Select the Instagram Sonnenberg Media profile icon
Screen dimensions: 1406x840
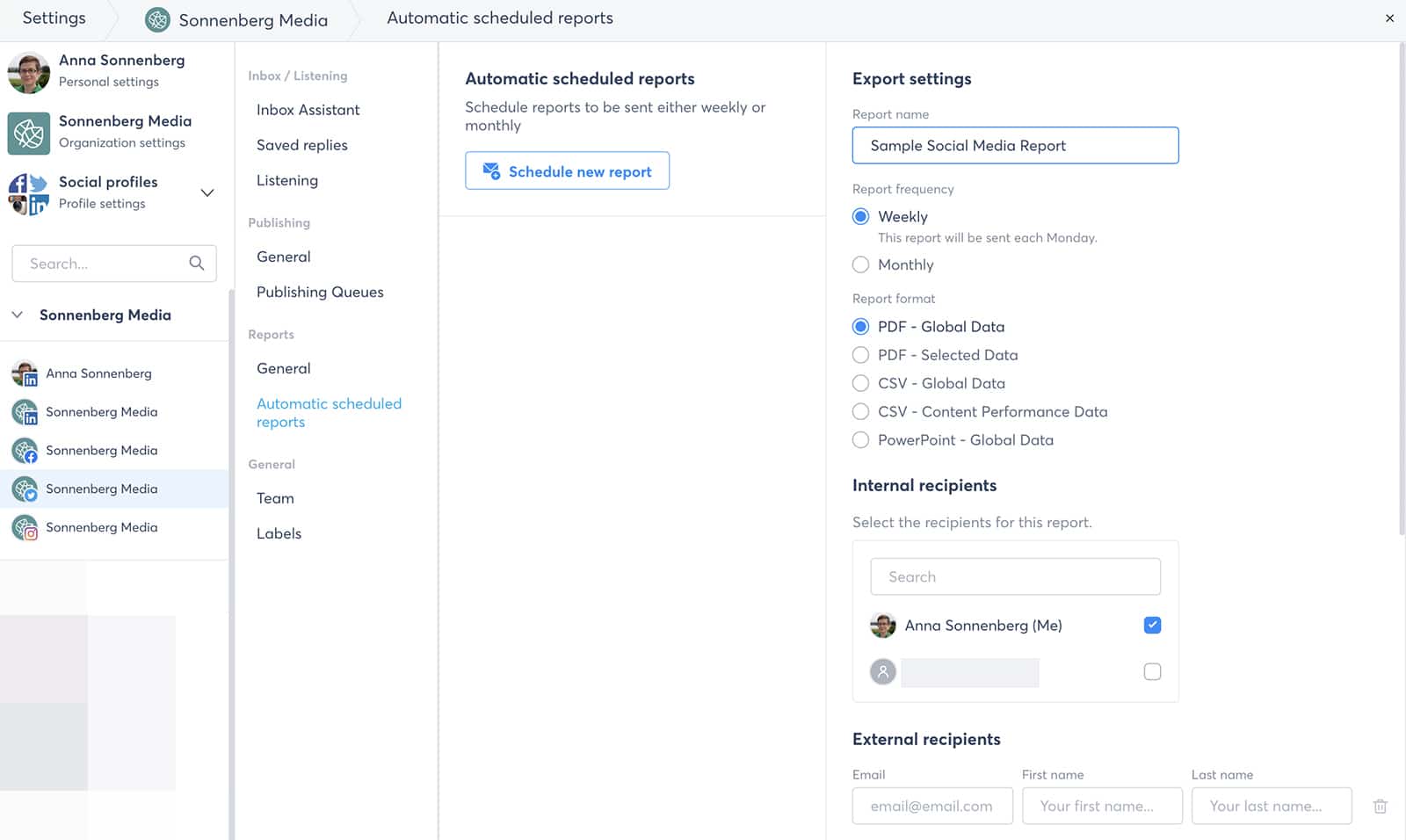(x=24, y=527)
